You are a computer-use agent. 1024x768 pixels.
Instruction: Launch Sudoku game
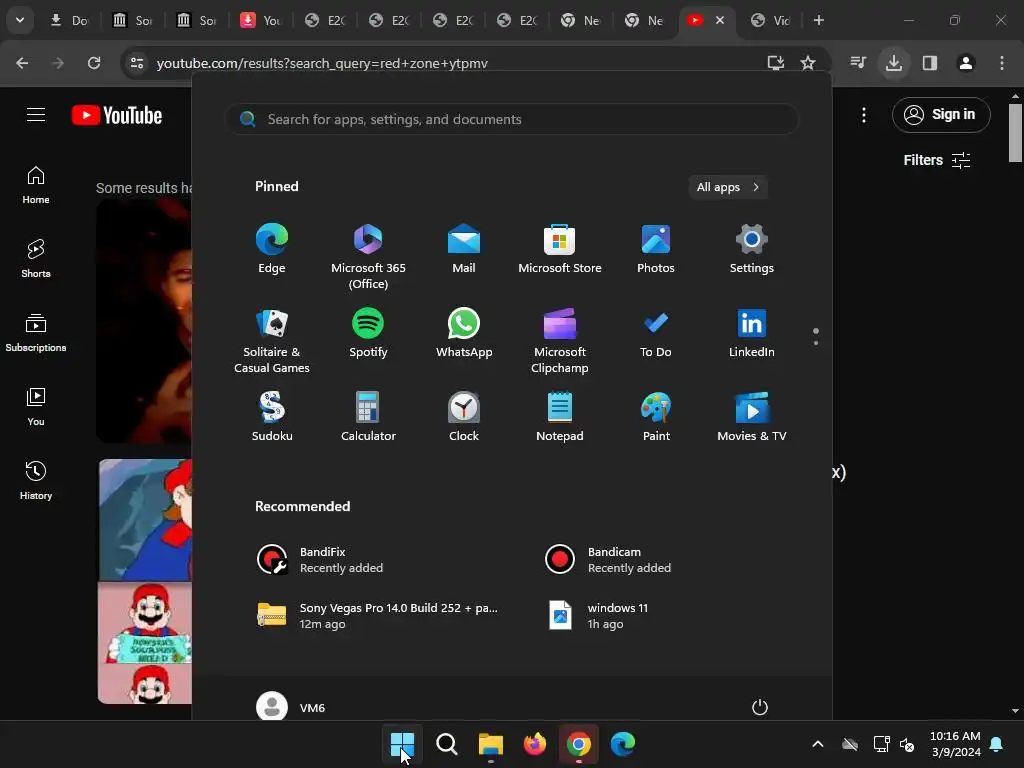(x=272, y=417)
